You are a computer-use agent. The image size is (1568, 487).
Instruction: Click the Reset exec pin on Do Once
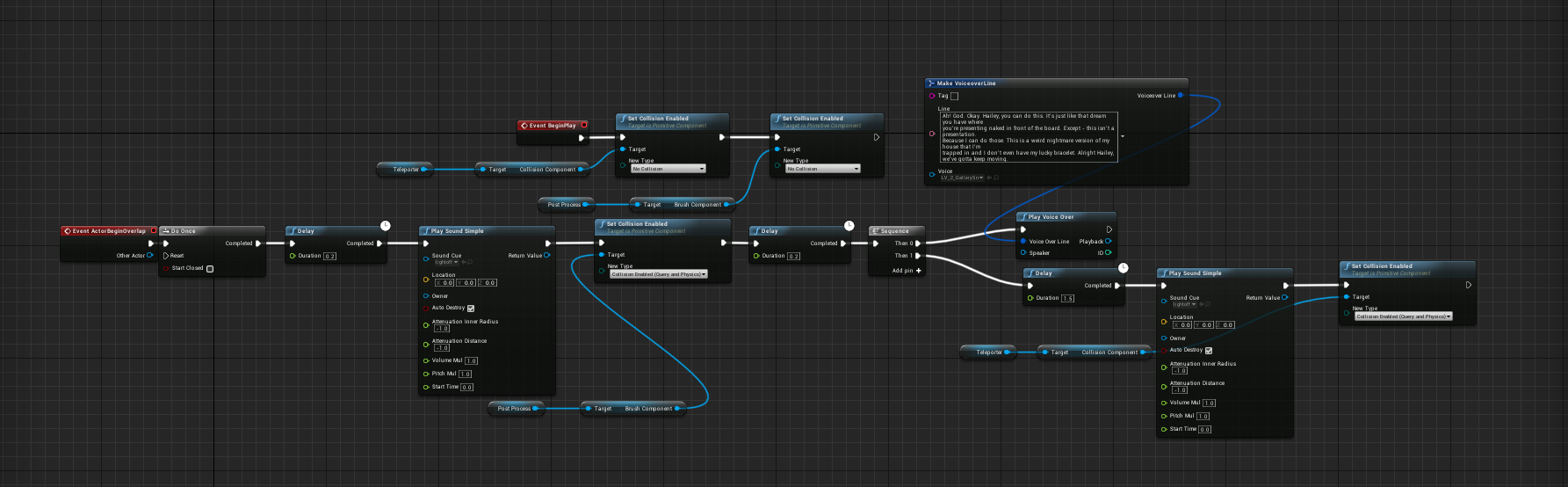point(166,256)
